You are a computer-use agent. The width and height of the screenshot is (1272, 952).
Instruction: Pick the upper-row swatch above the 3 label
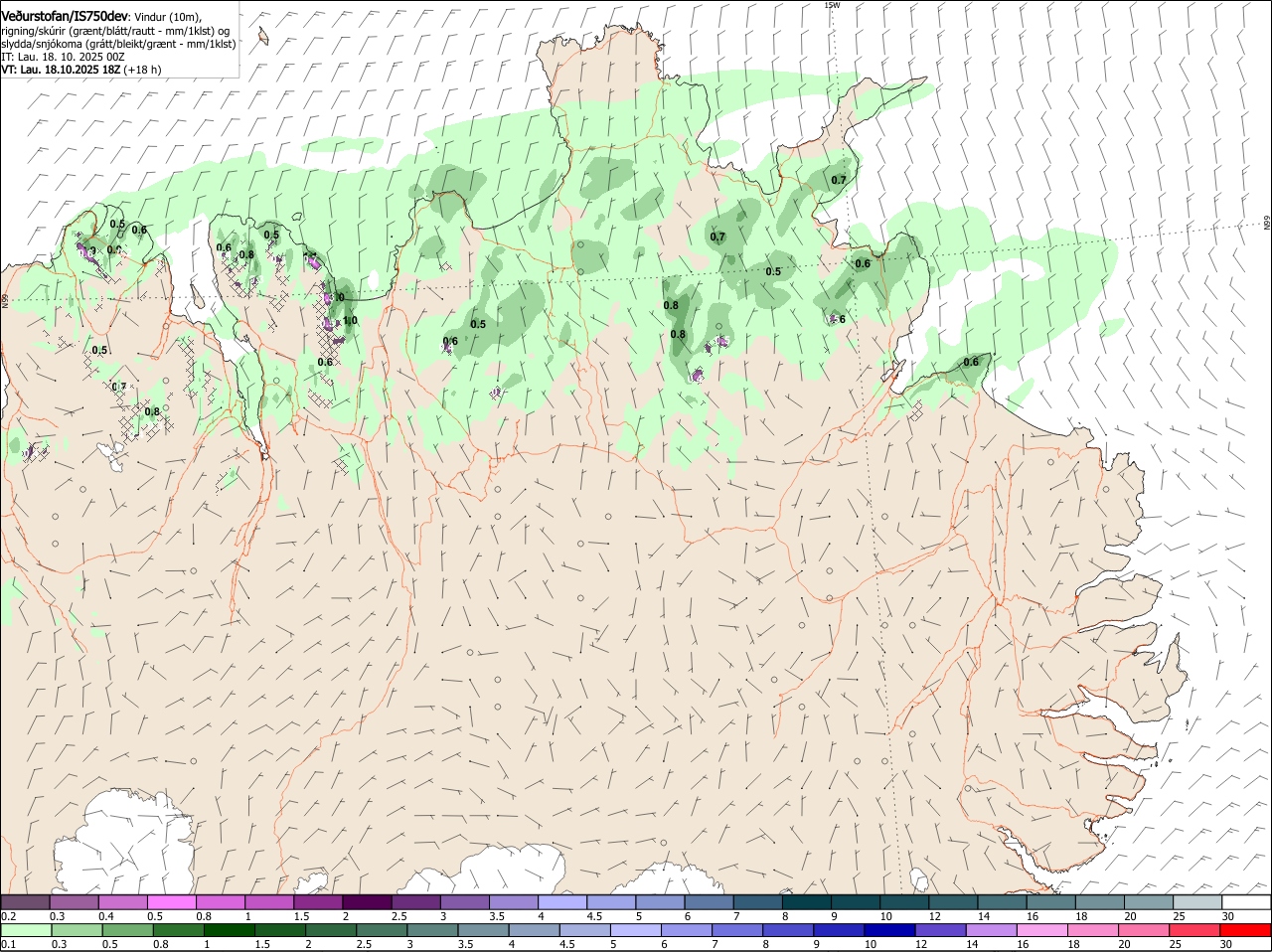(x=464, y=902)
